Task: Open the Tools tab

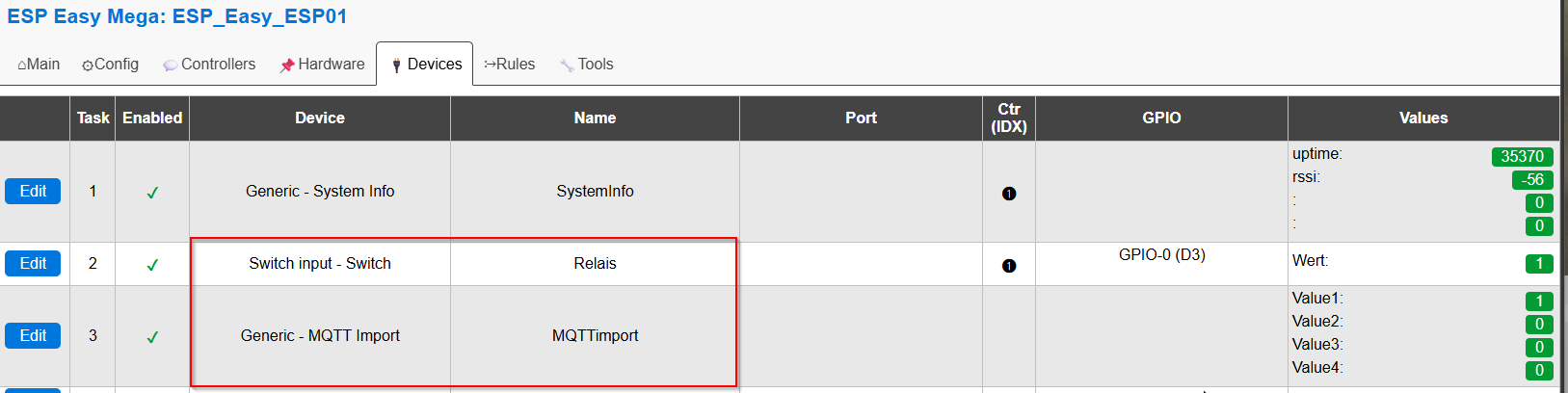Action: (586, 65)
